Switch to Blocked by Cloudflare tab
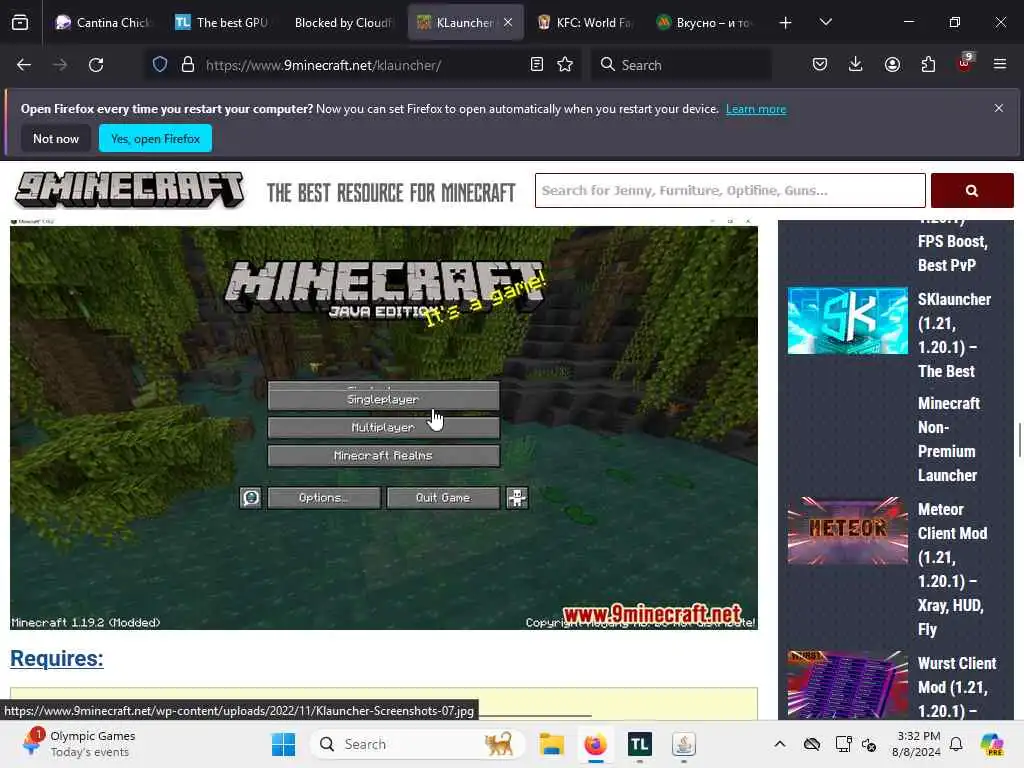1024x768 pixels. point(342,23)
